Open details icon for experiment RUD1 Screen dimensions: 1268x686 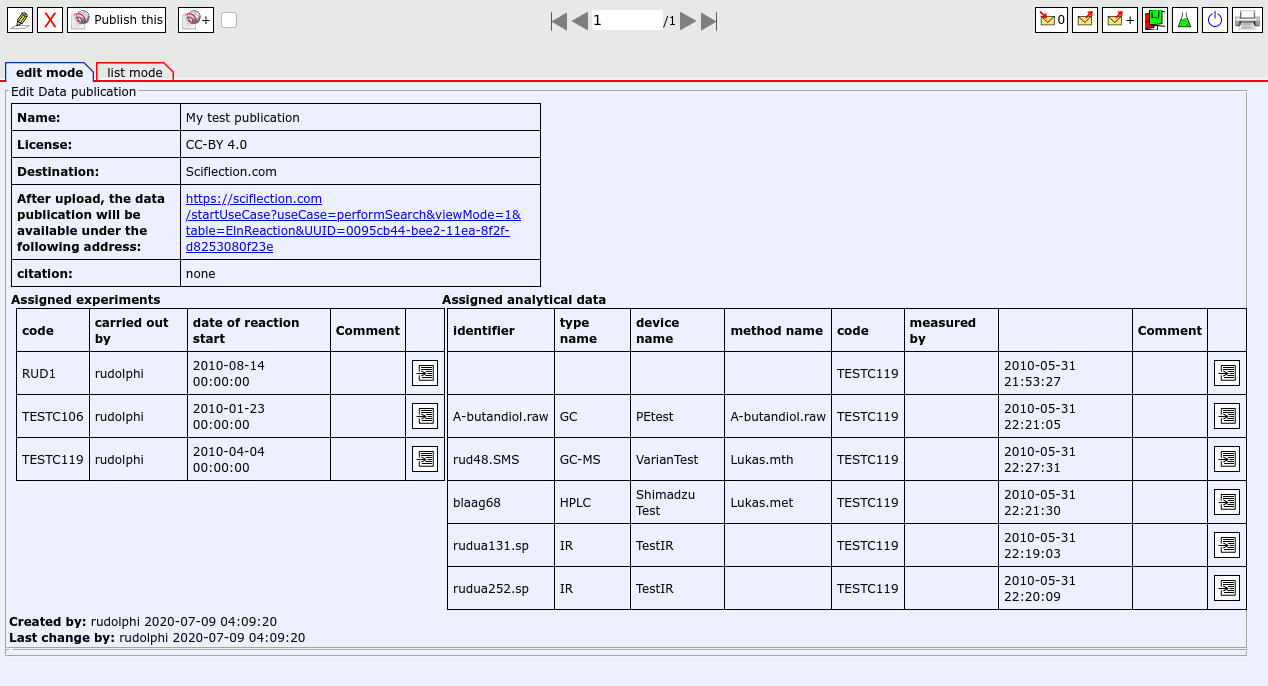(425, 373)
